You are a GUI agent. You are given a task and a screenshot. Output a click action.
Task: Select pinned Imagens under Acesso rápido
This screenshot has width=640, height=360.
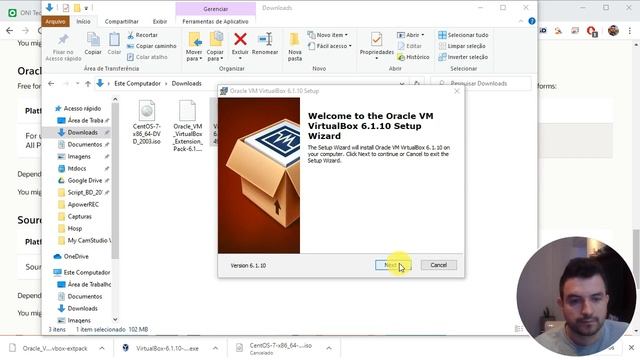tap(79, 157)
